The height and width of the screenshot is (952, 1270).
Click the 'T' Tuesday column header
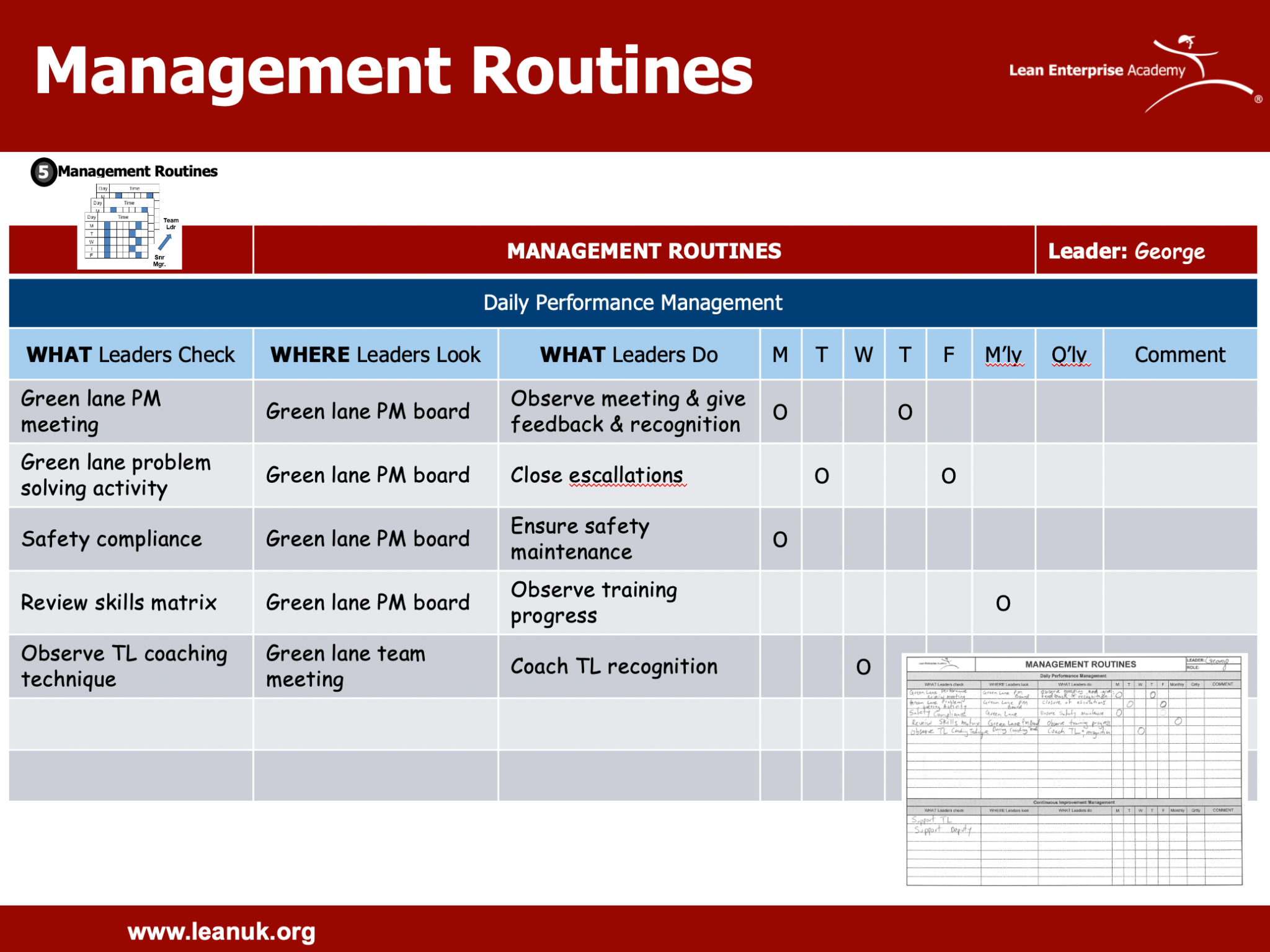pos(822,354)
